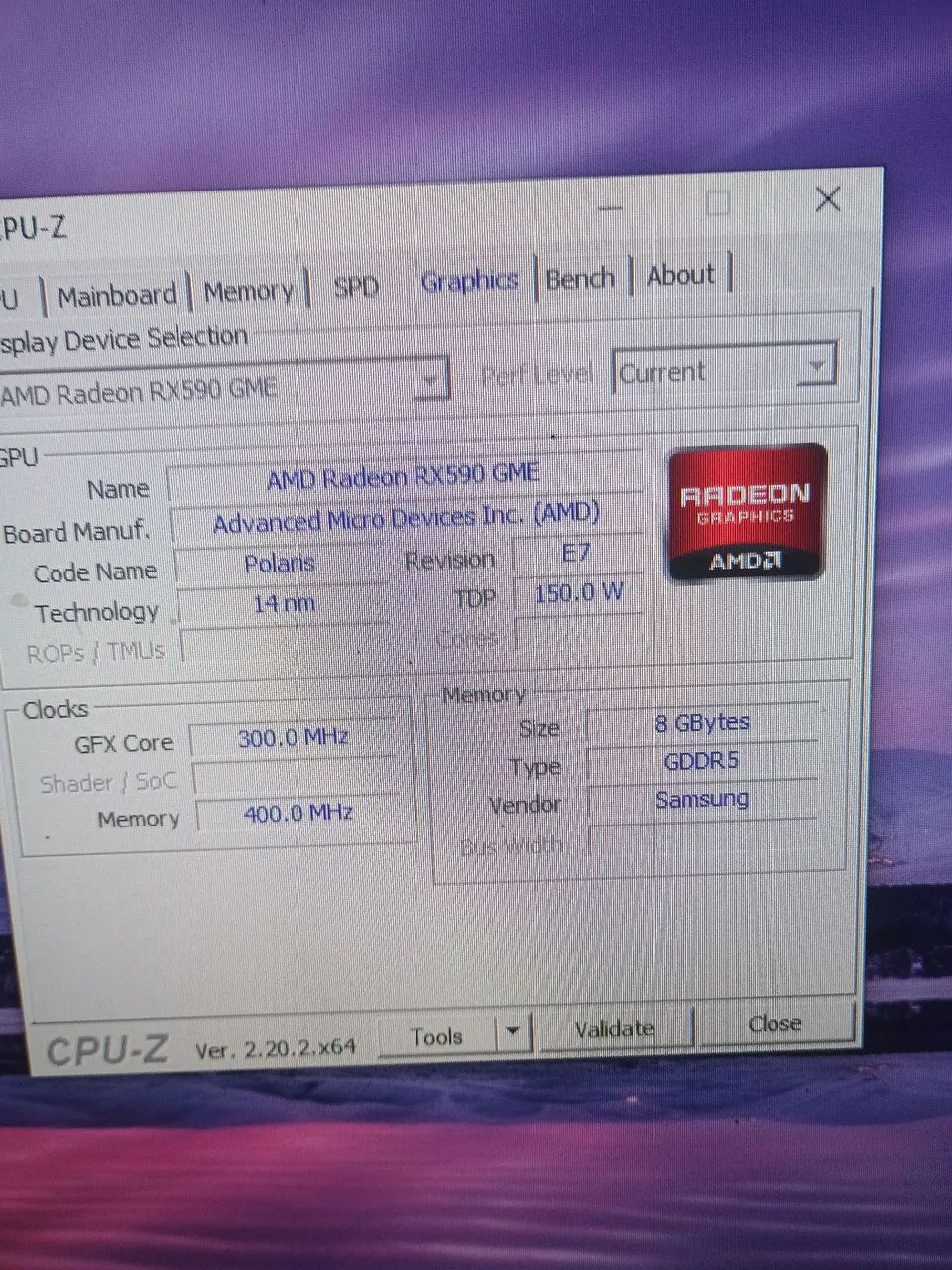Switch to the Memory tab
The width and height of the screenshot is (952, 1270).
point(249,291)
